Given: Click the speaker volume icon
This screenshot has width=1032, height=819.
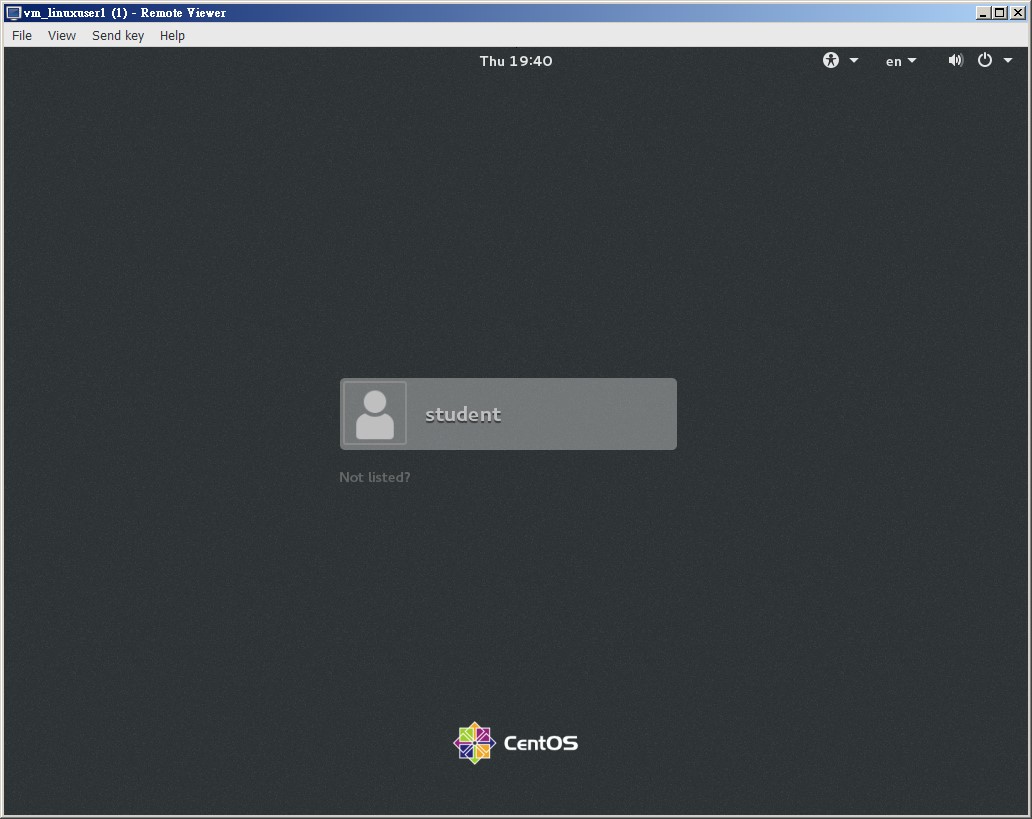Looking at the screenshot, I should pos(955,60).
